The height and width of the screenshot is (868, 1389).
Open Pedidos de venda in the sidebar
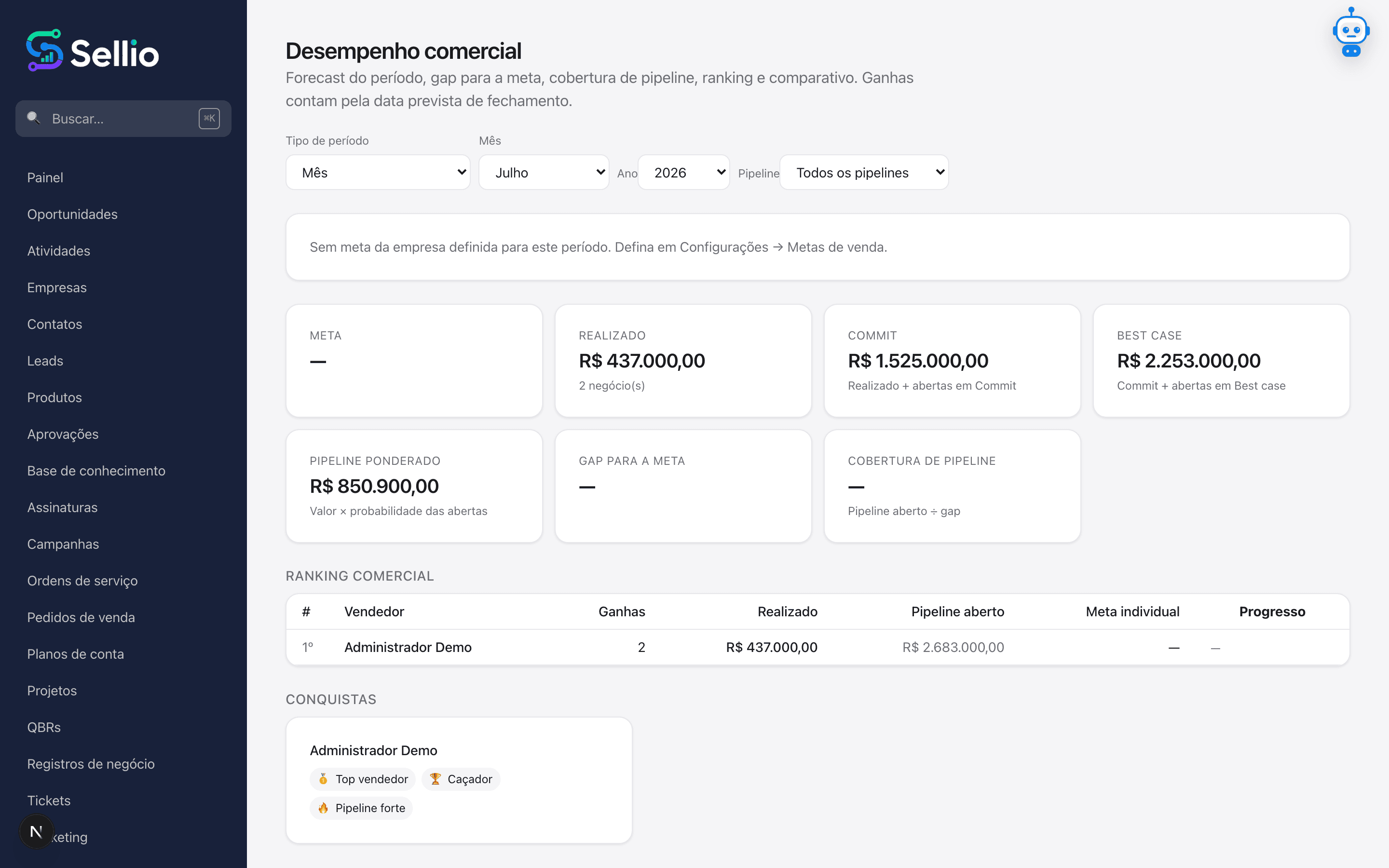click(x=81, y=618)
